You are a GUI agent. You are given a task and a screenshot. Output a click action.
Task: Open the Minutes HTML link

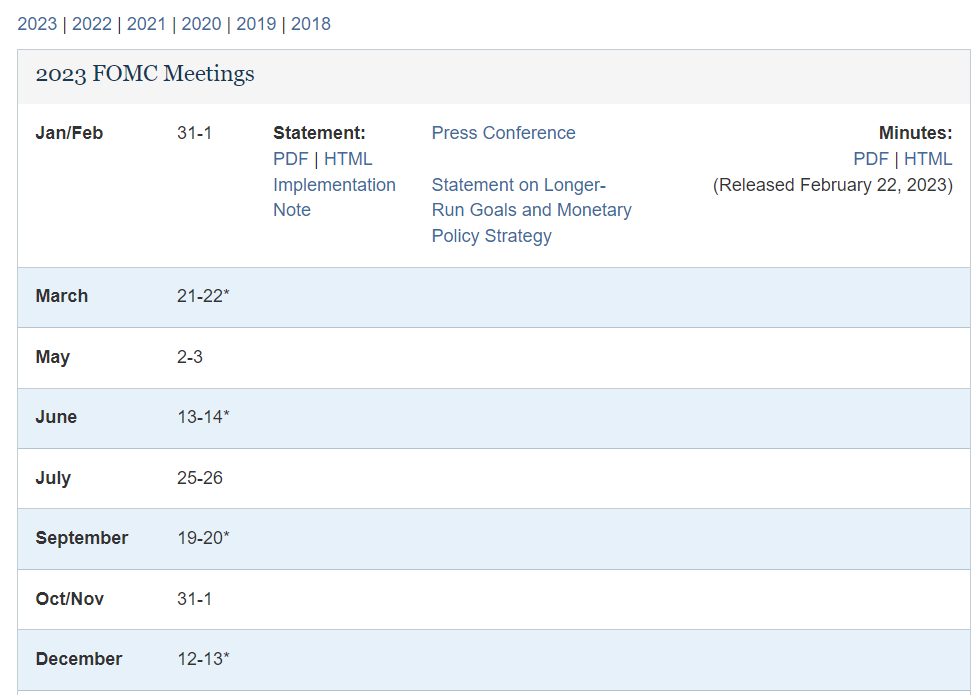[928, 159]
